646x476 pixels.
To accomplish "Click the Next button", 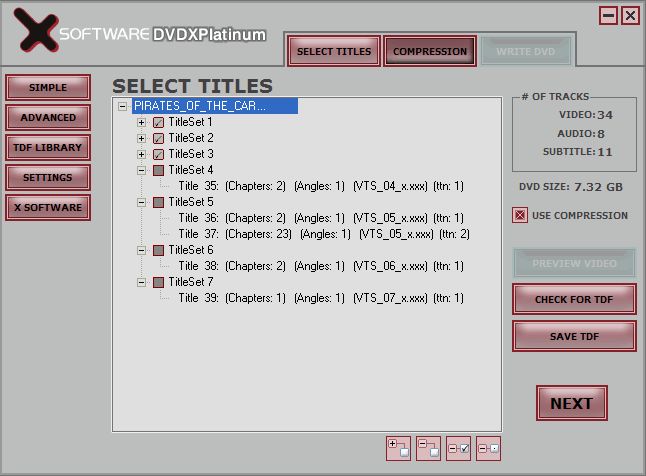I will (x=571, y=403).
